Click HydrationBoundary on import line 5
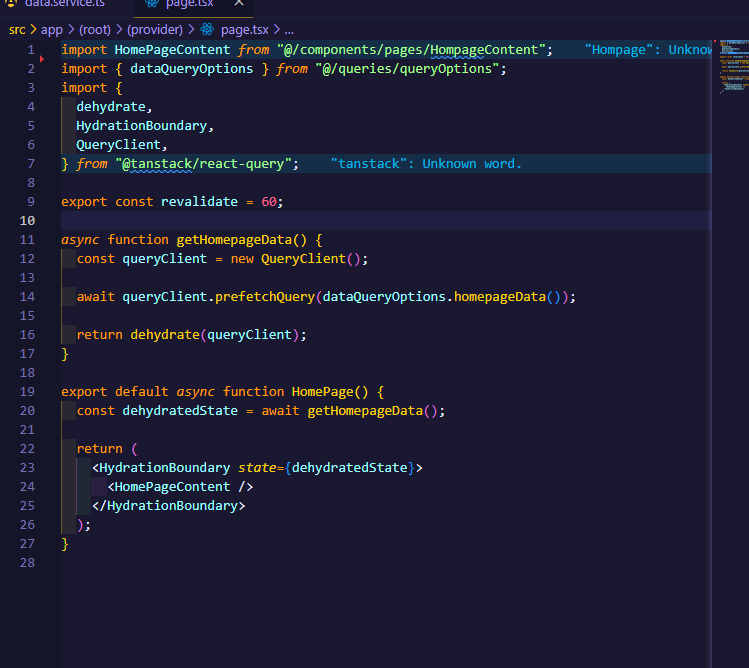The image size is (749, 668). (x=141, y=126)
